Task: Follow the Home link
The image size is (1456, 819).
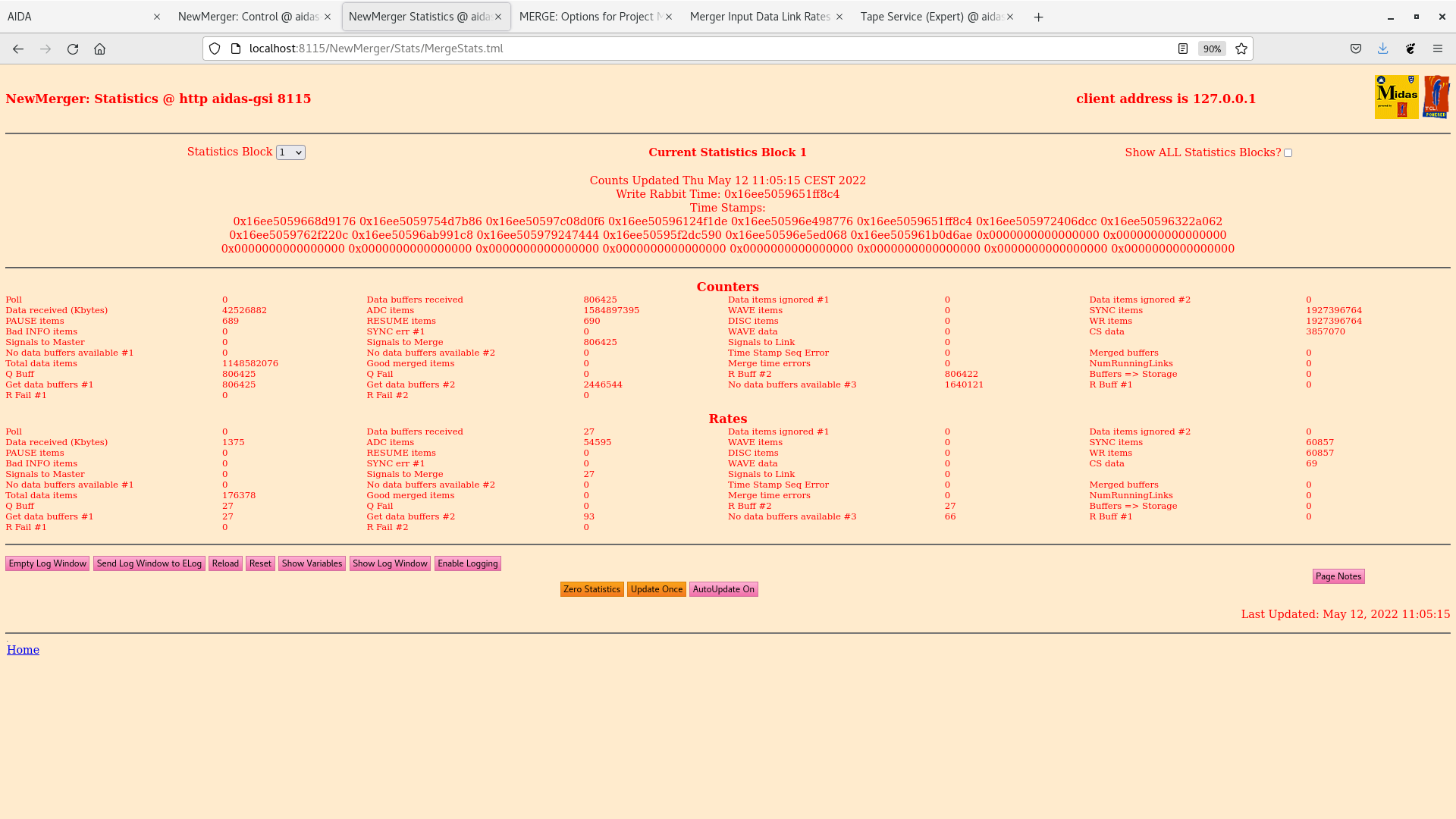Action: [x=23, y=650]
